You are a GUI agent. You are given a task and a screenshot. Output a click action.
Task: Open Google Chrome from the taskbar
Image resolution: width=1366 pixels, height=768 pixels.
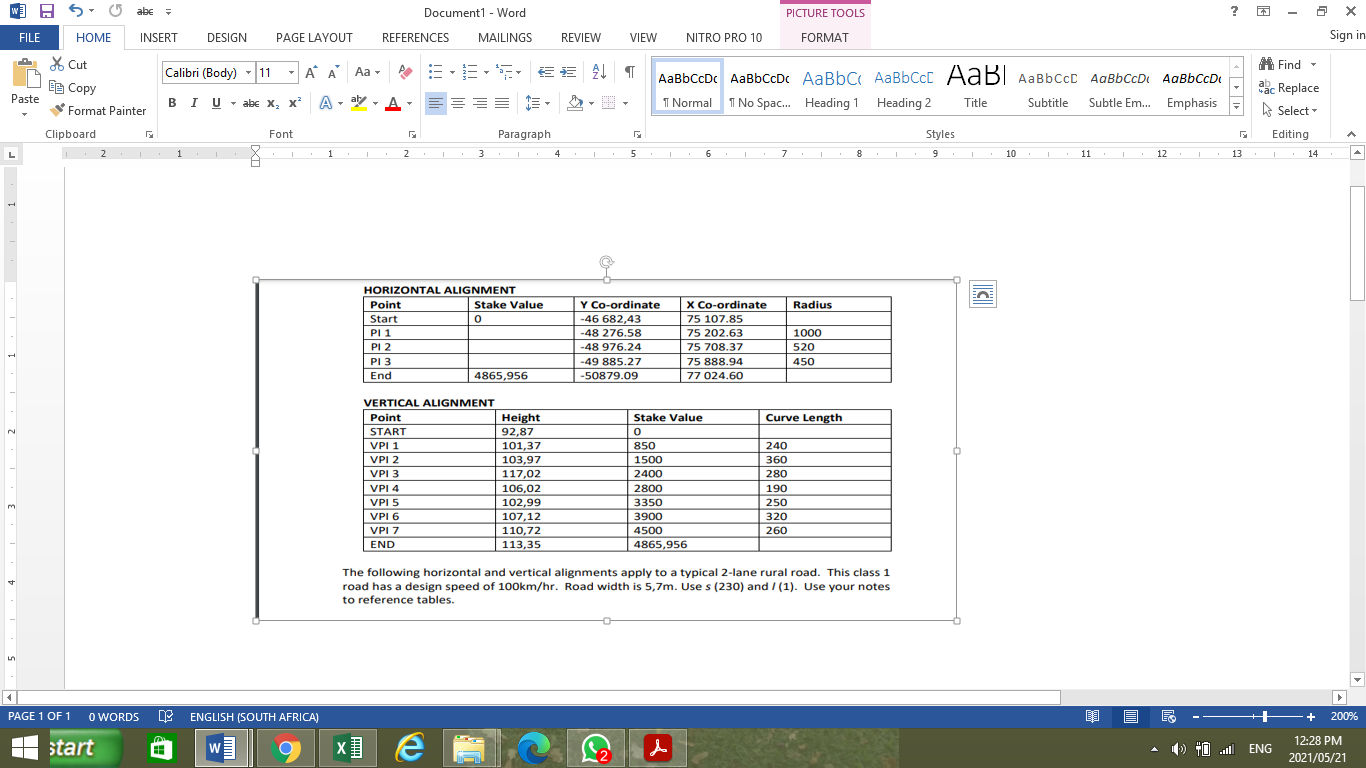pos(285,748)
